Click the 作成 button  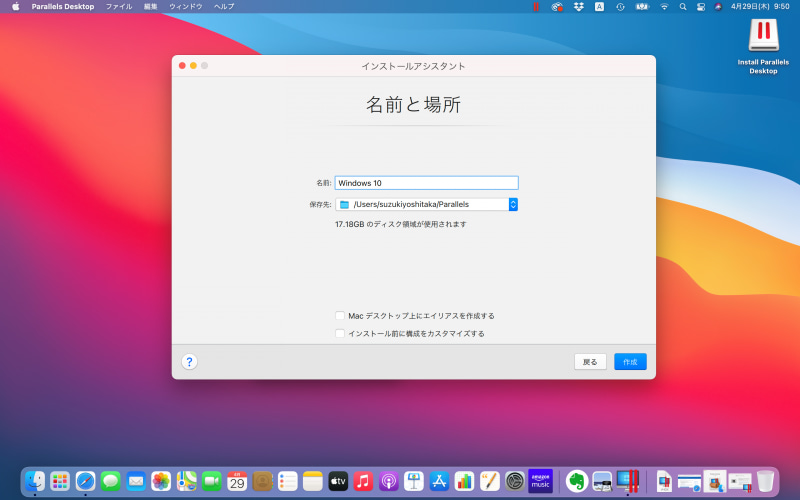pyautogui.click(x=630, y=362)
